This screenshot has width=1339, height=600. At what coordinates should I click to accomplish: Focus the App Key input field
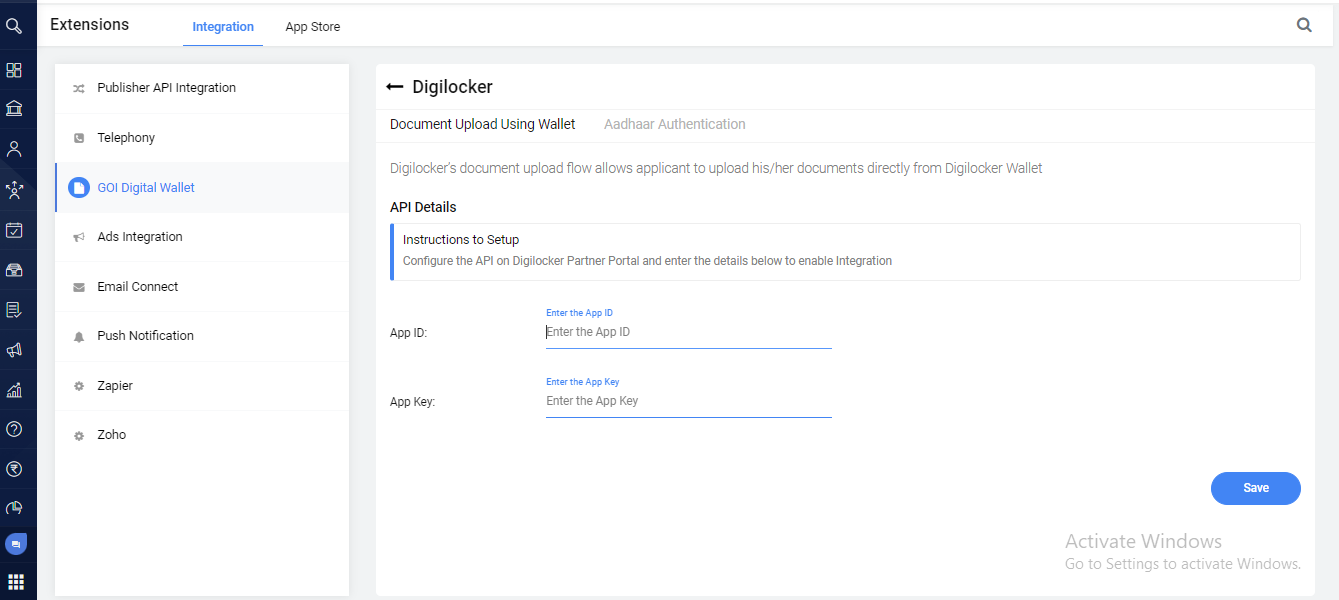point(688,401)
